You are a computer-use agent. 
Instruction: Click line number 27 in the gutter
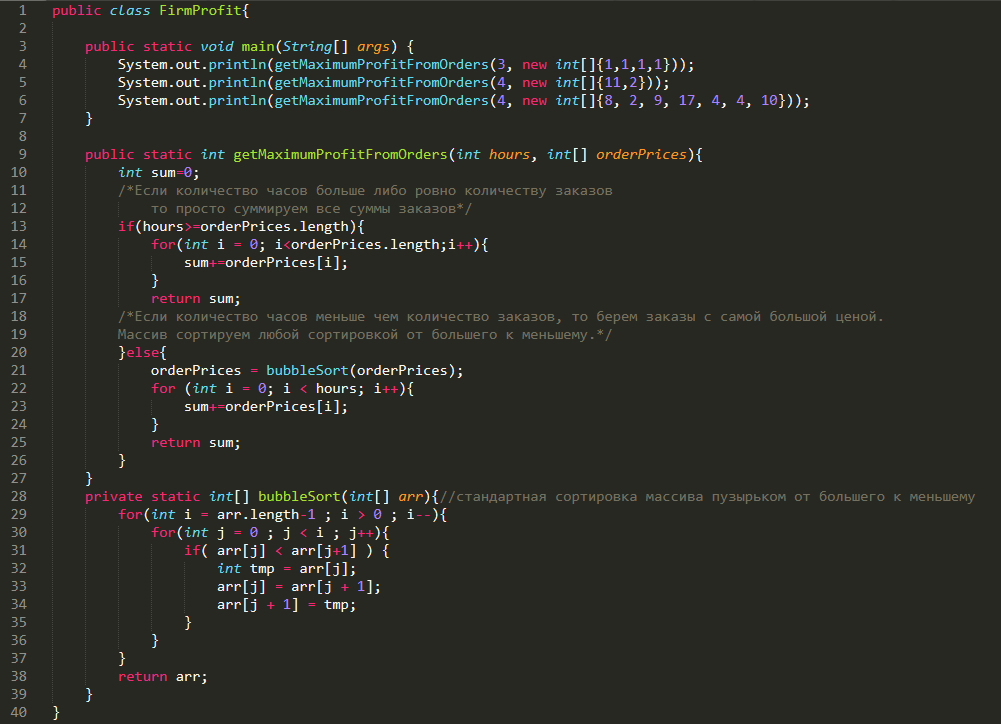(x=19, y=478)
